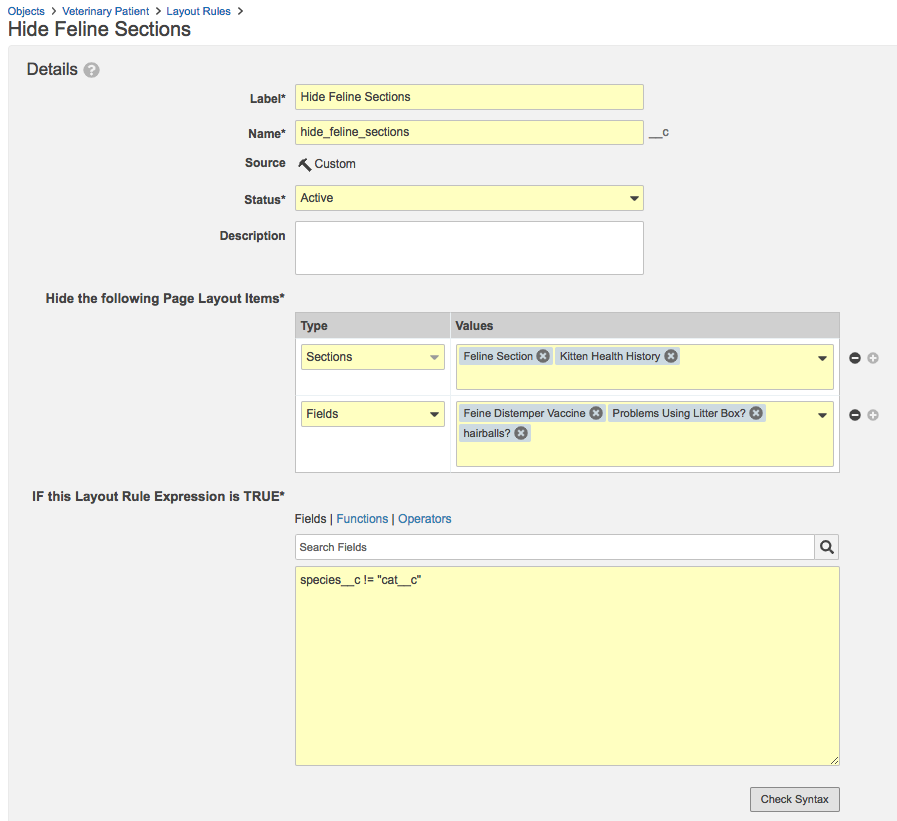Open the Details help icon
Viewport: 897px width, 821px height.
click(92, 70)
